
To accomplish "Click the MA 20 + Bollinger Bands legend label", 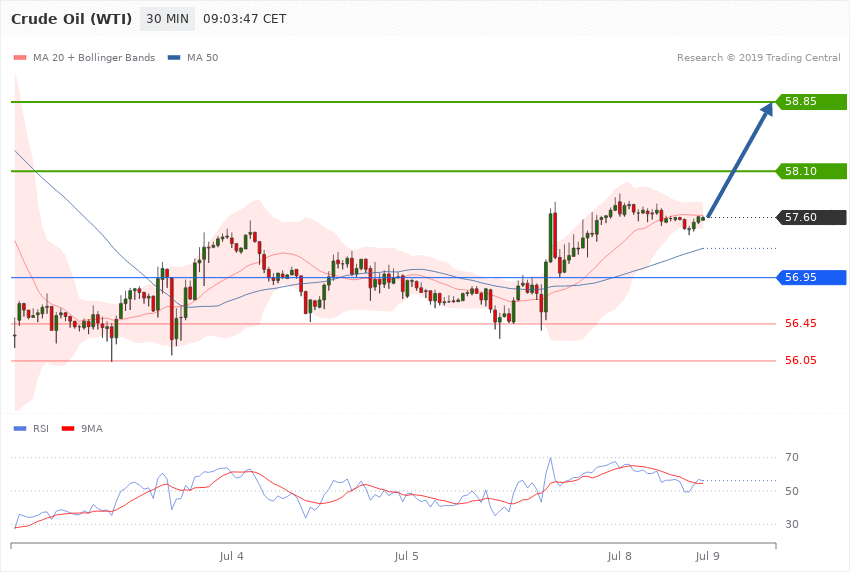I will pyautogui.click(x=94, y=57).
